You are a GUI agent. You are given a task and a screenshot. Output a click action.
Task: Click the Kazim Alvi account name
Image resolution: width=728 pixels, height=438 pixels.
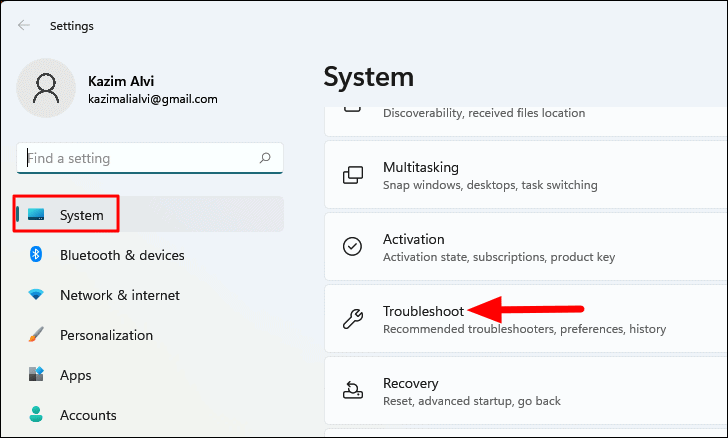[x=121, y=81]
